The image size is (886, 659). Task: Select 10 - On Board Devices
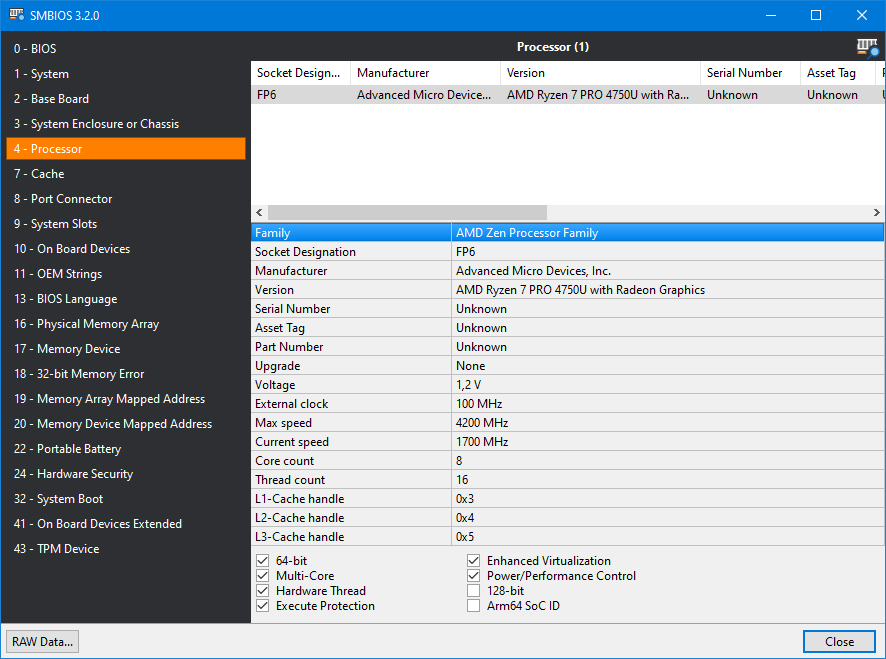[126, 249]
